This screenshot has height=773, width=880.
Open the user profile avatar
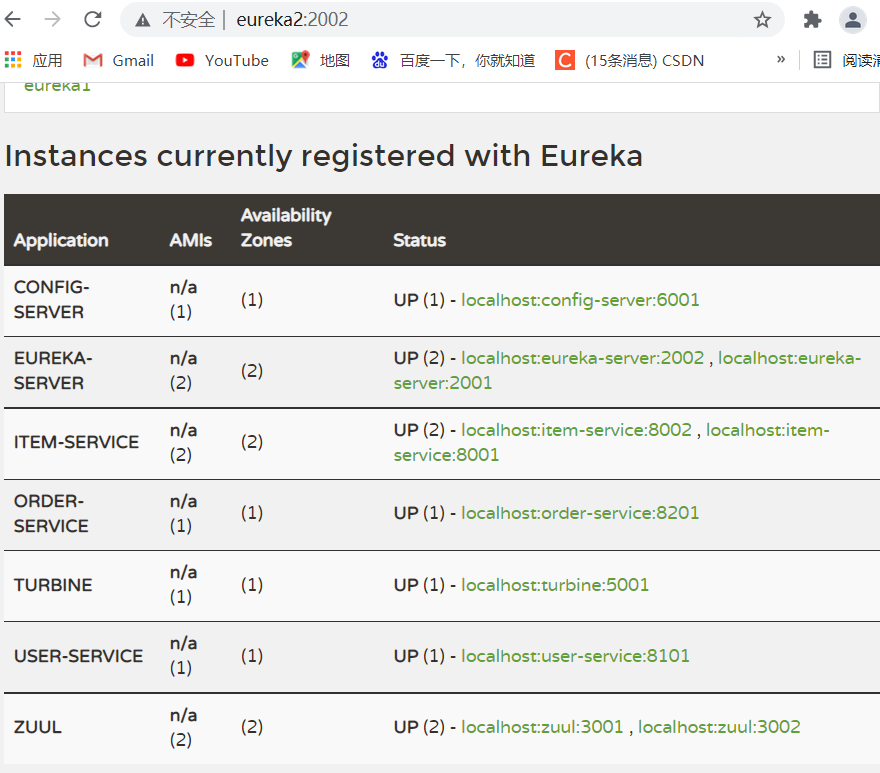[x=852, y=20]
